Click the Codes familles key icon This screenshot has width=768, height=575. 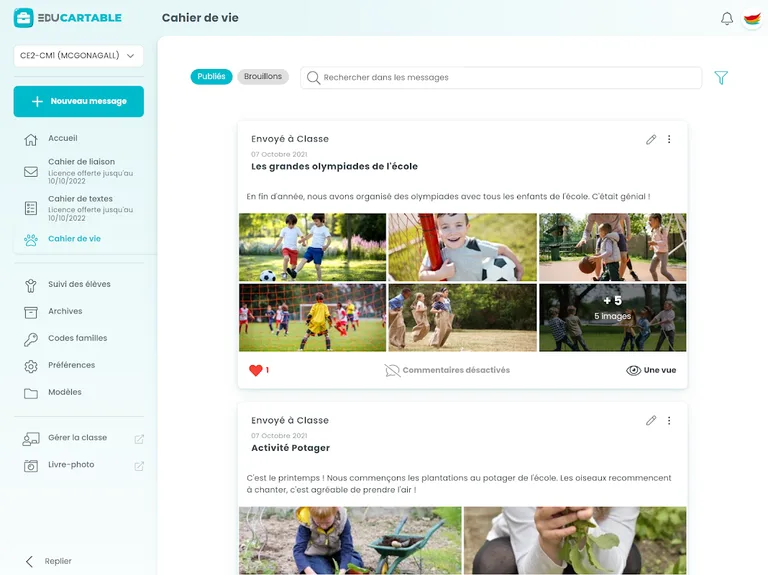(31, 339)
